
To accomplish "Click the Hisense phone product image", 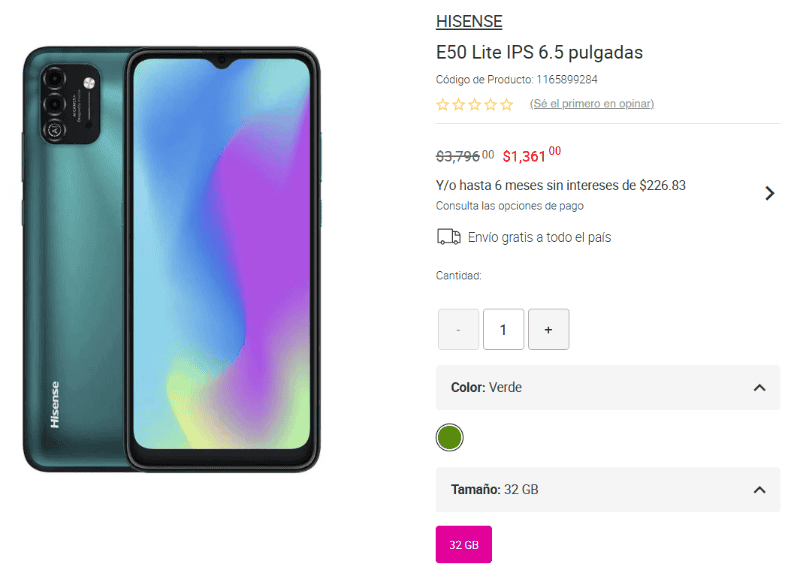I will (x=172, y=260).
